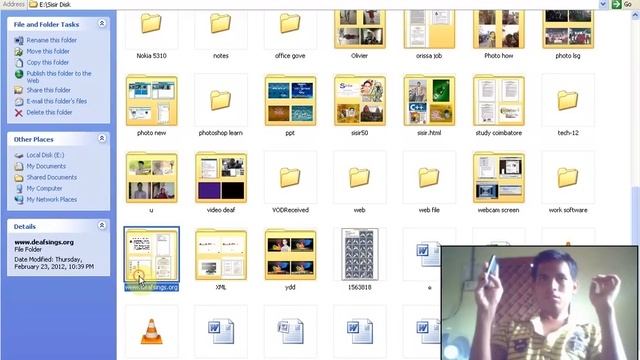Screen dimensions: 640x360
Task: Select the work software folder
Action: pyautogui.click(x=568, y=178)
